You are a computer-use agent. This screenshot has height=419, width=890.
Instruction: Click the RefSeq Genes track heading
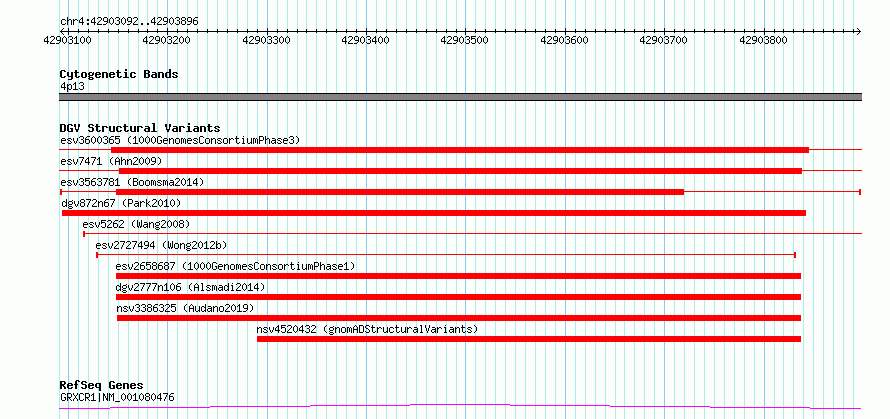102,386
